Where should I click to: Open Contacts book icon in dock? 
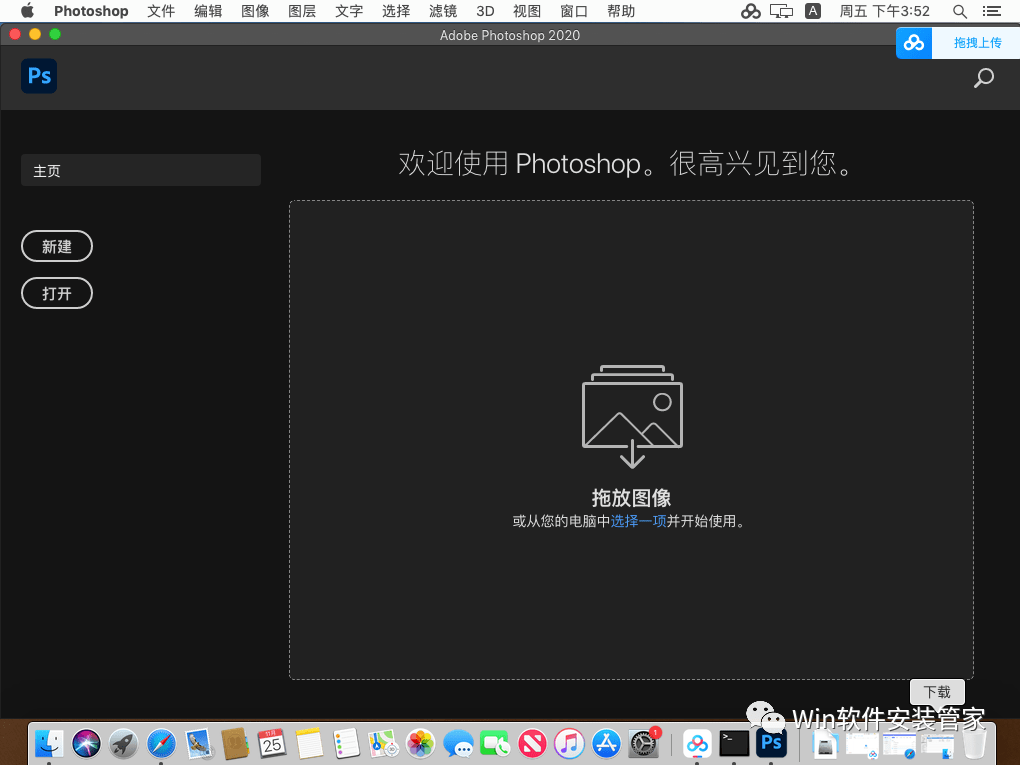235,744
